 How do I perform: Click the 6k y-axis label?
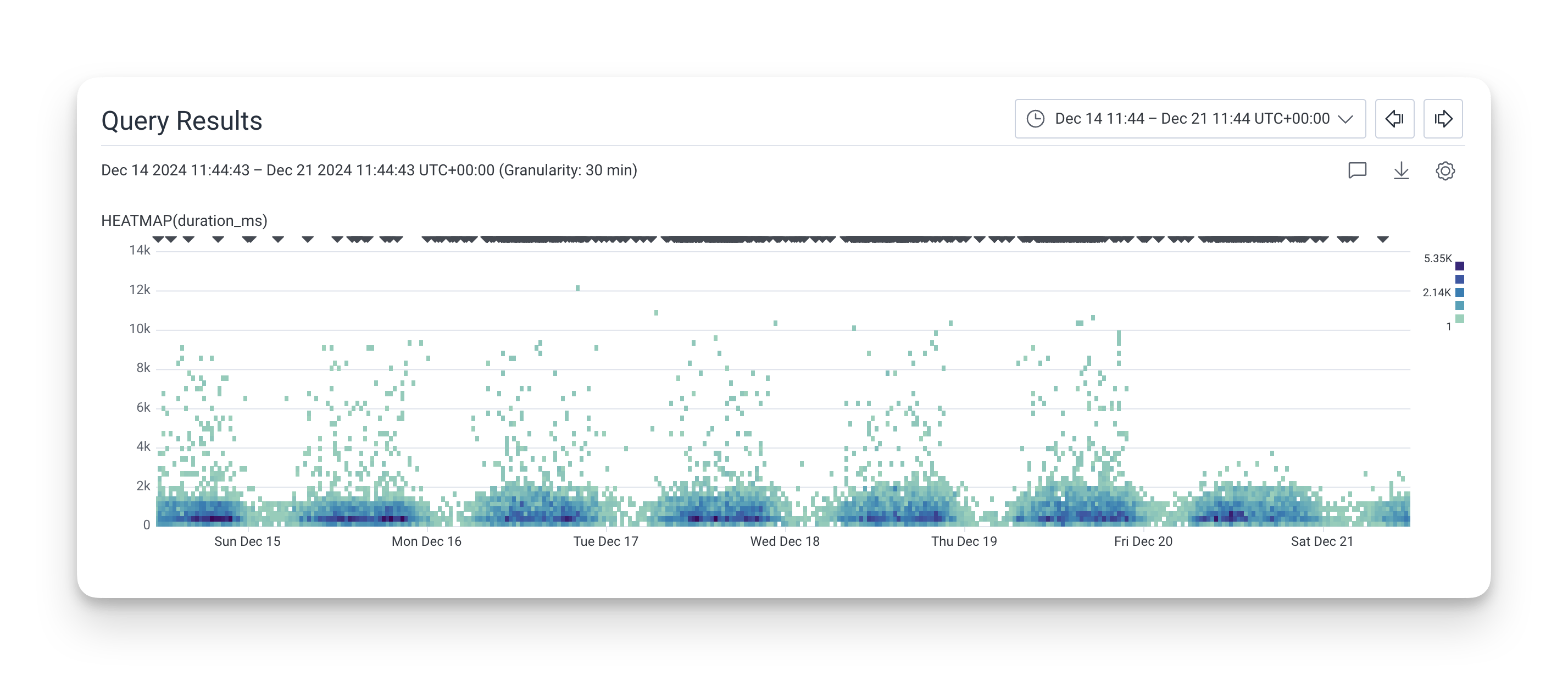(x=143, y=407)
